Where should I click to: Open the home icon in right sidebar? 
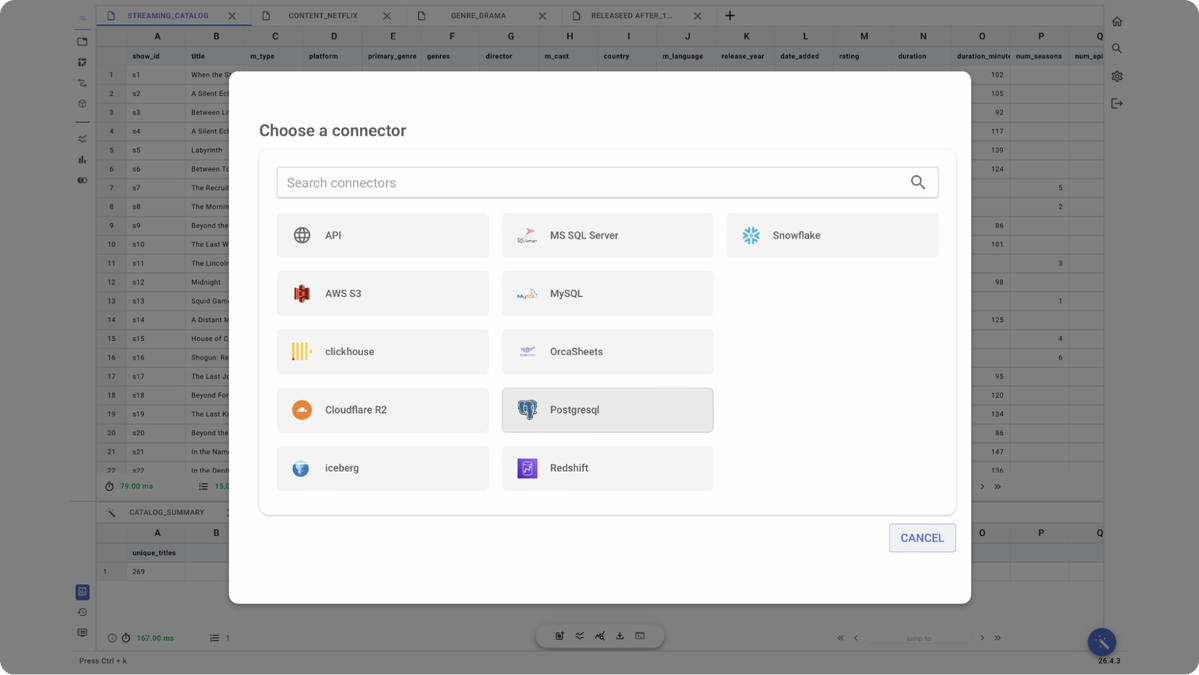(1117, 21)
